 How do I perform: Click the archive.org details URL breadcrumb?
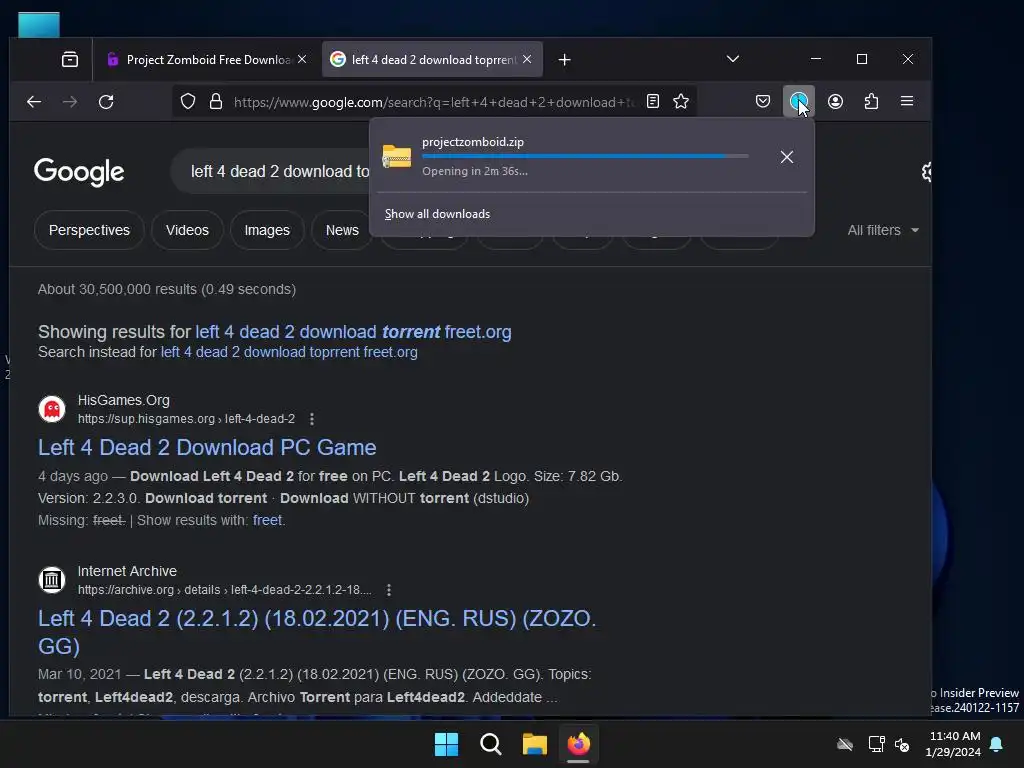point(225,590)
